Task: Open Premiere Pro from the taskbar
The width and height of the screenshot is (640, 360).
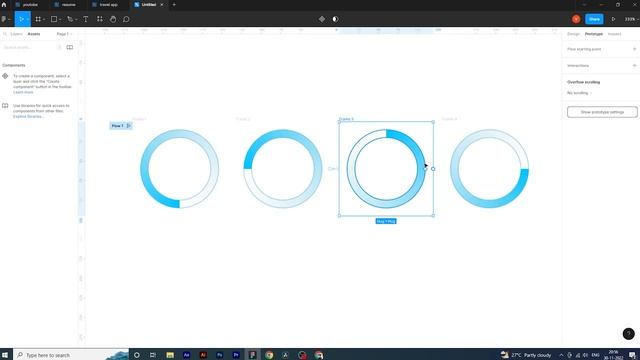Action: coord(236,355)
